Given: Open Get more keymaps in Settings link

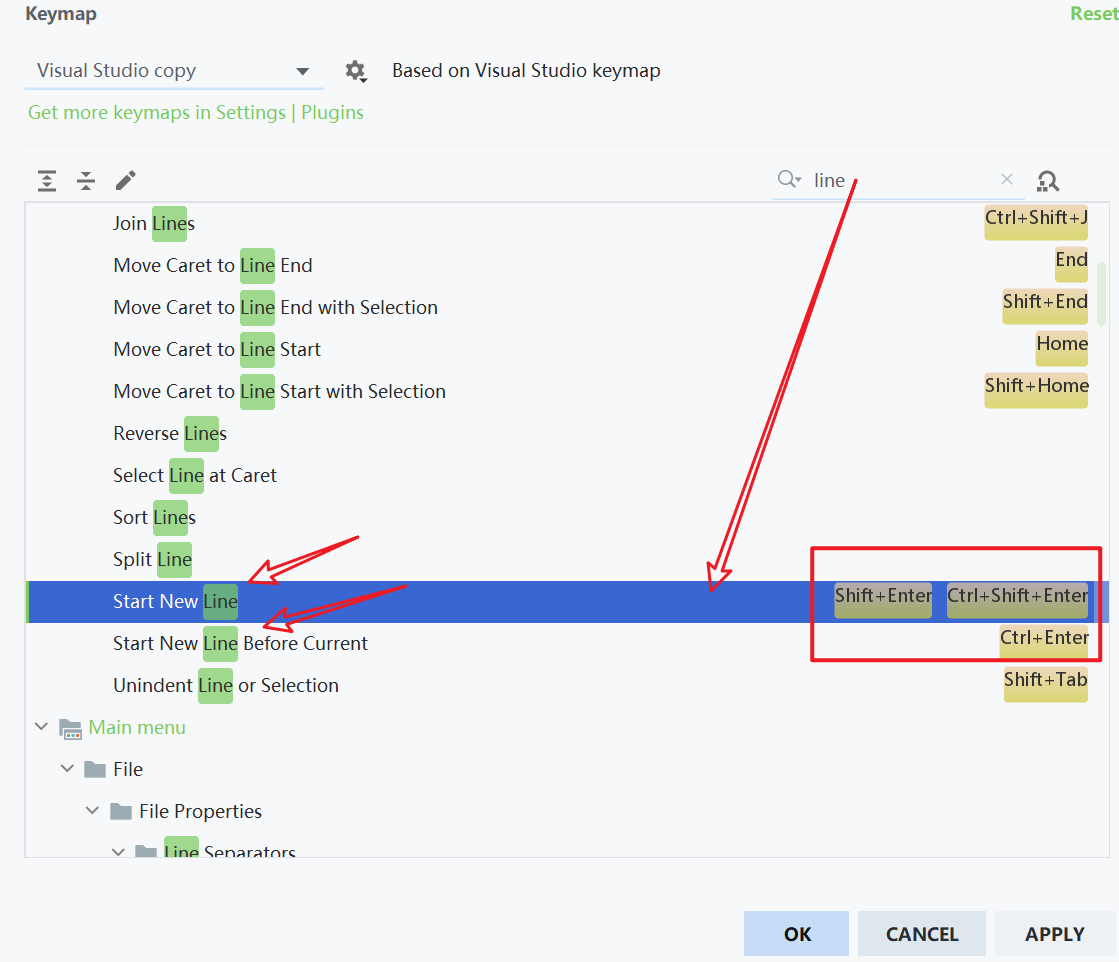Looking at the screenshot, I should [196, 113].
